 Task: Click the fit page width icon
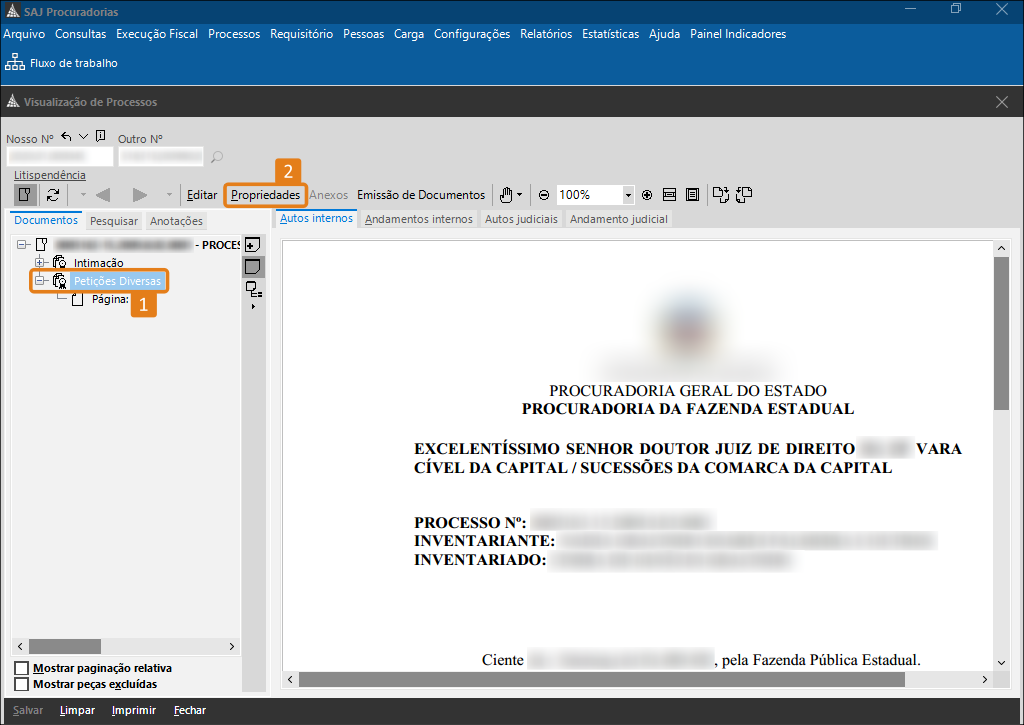(x=670, y=195)
